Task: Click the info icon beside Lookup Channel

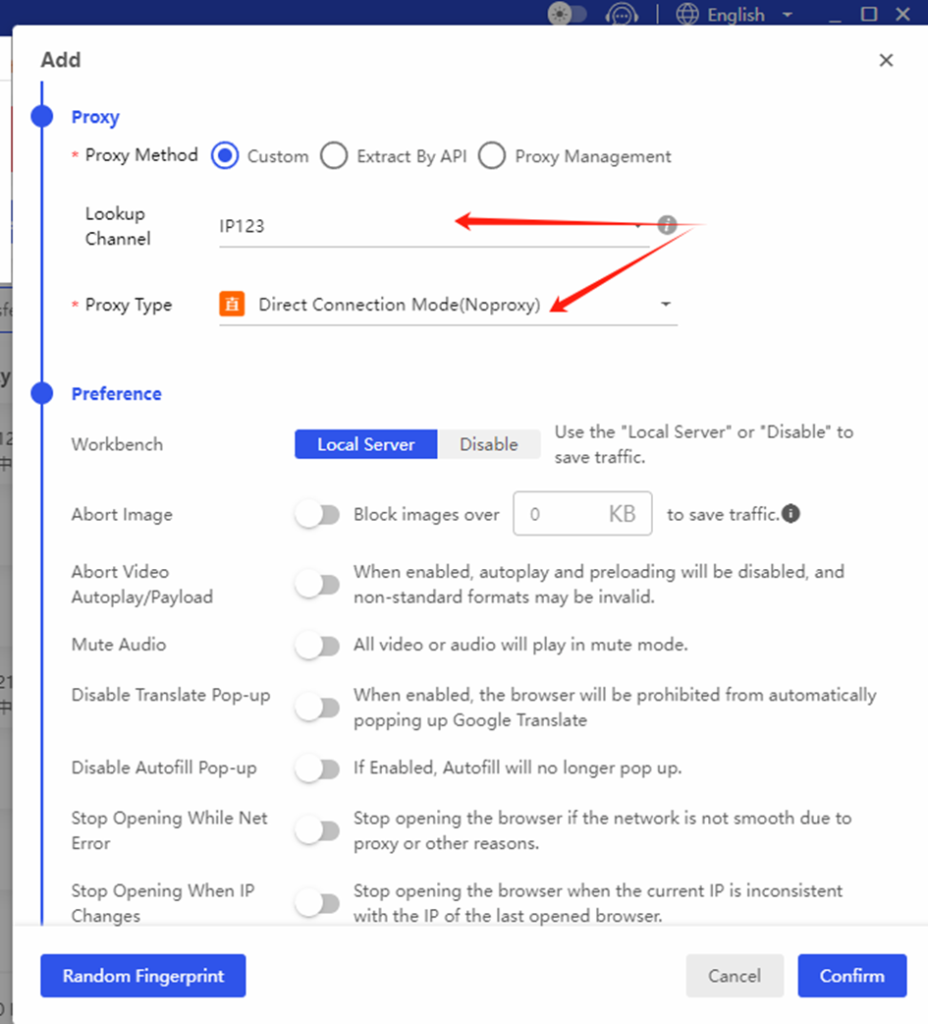Action: coord(668,225)
